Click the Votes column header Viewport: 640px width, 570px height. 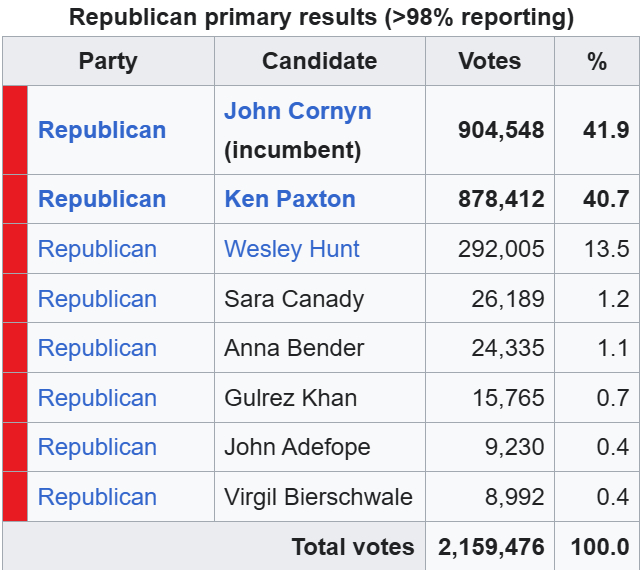point(489,61)
